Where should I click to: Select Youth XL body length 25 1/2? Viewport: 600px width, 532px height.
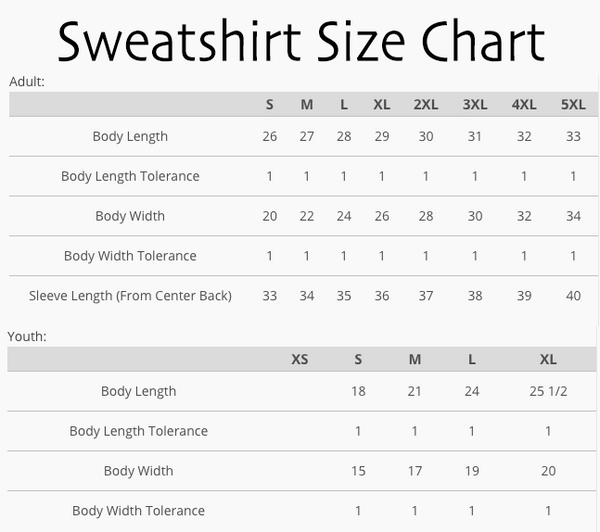548,391
